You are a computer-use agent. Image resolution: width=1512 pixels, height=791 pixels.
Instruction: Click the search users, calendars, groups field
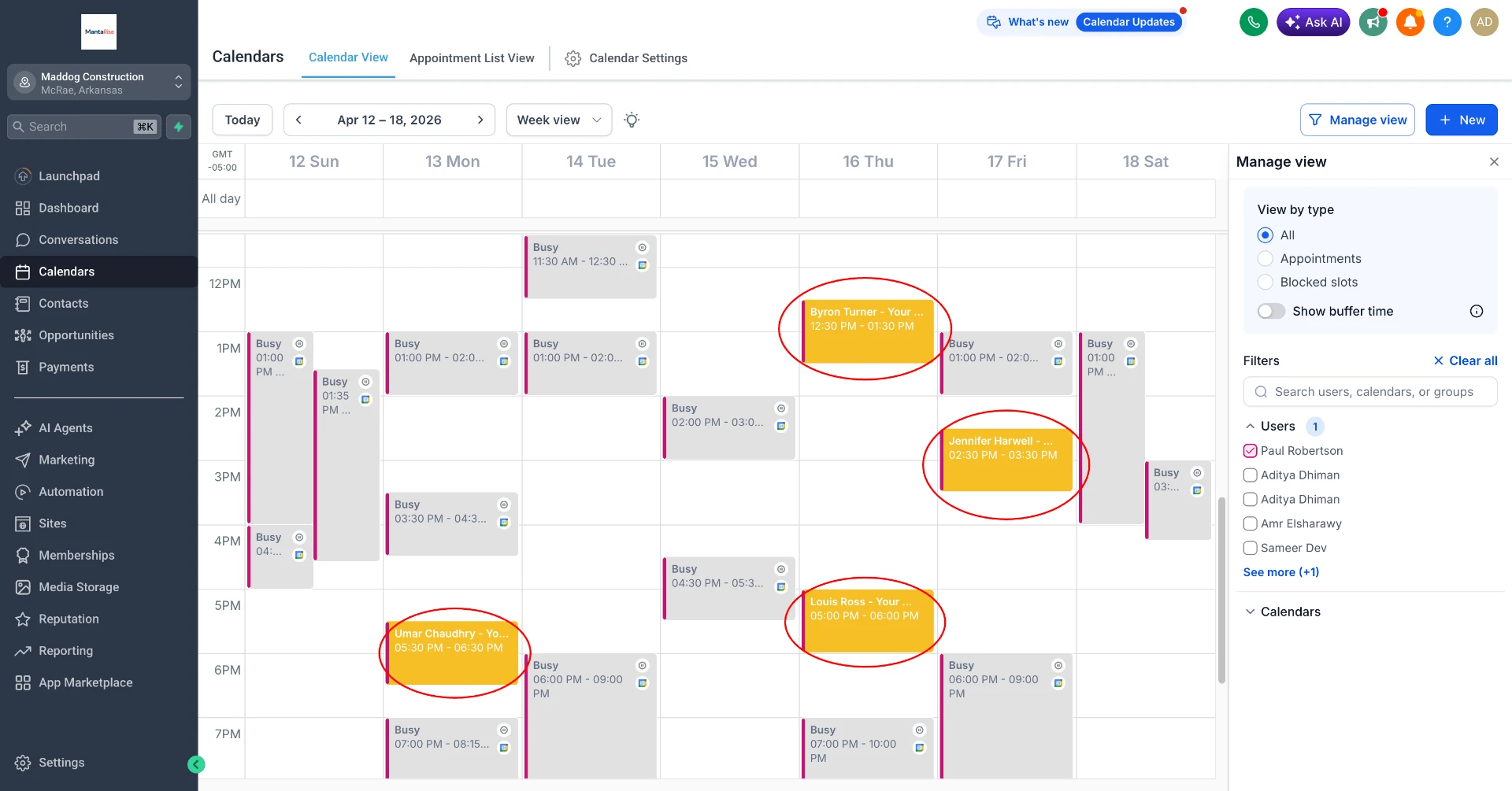[x=1370, y=392]
